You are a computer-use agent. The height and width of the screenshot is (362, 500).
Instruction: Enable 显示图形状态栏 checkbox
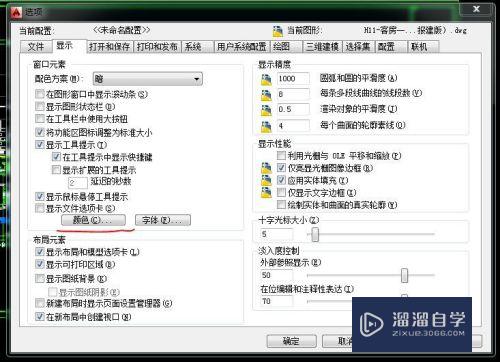pos(40,106)
